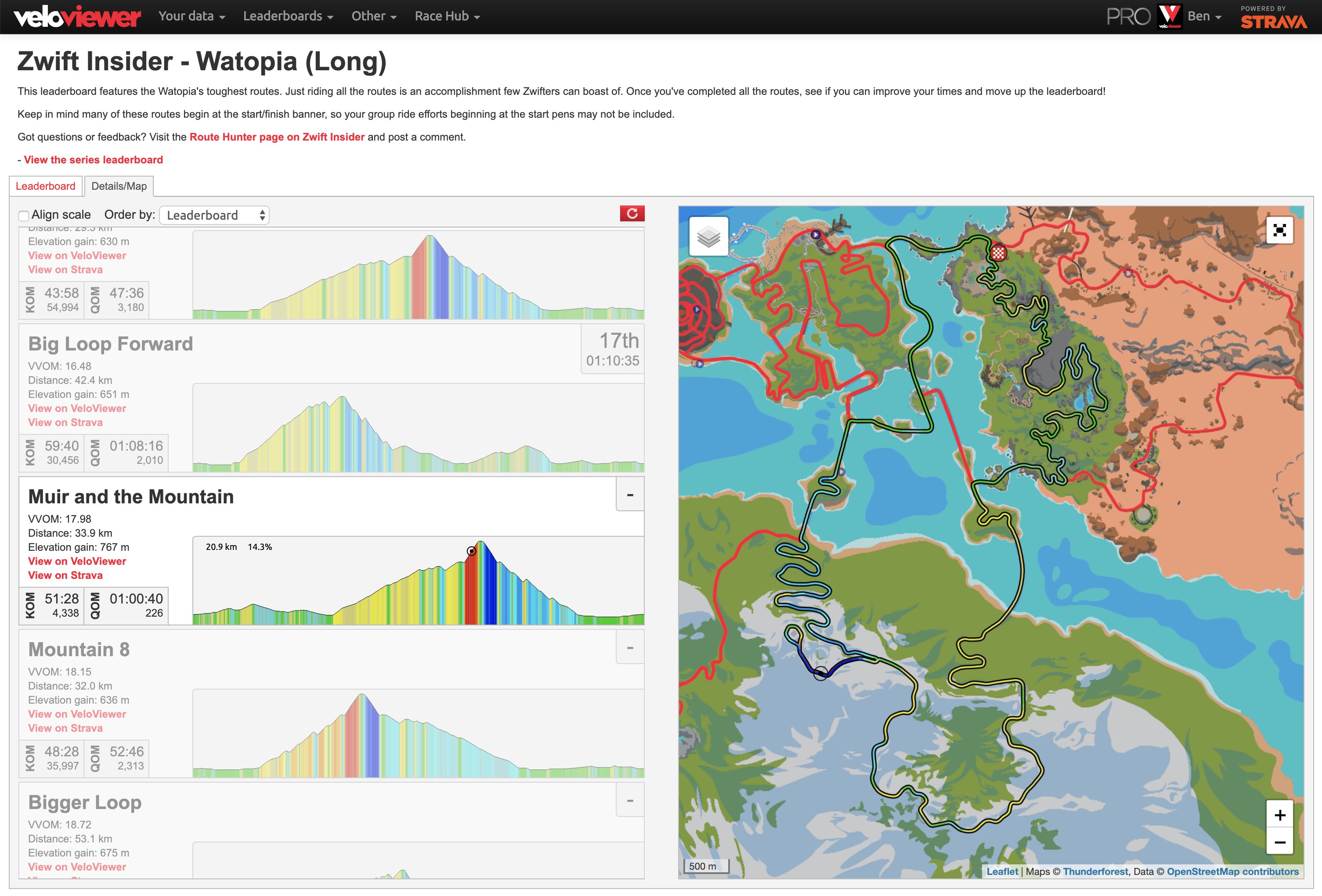Screen dimensions: 1322x896
Task: Click the Zwift Insider - Watopia (Long) heading
Action: tap(202, 61)
